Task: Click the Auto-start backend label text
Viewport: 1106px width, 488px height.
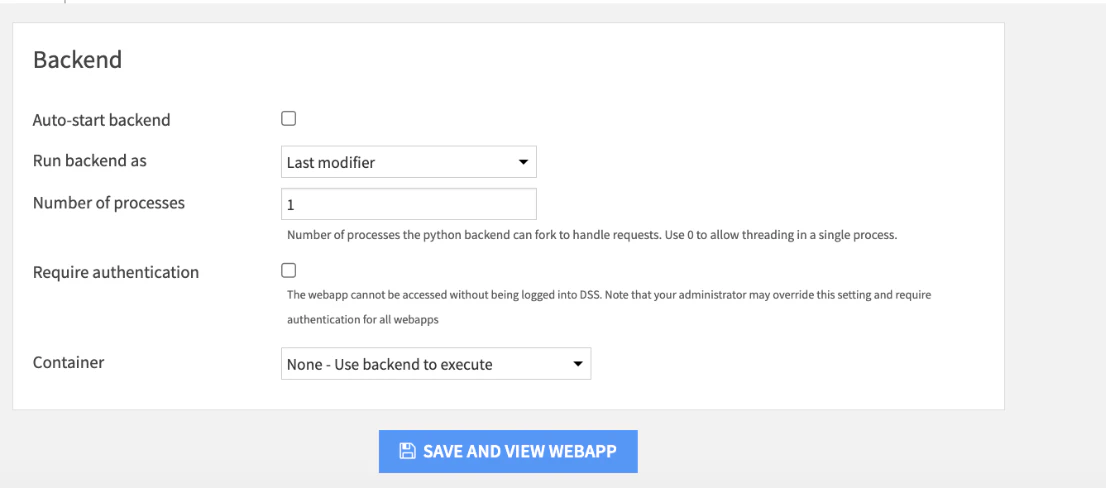Action: 102,120
